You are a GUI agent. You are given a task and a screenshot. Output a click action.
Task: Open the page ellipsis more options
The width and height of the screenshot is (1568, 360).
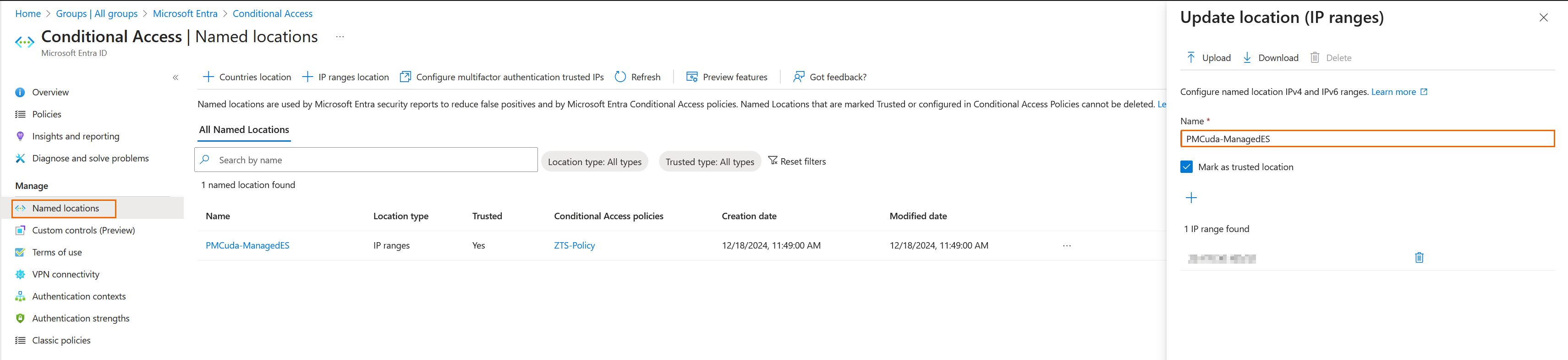click(x=340, y=37)
